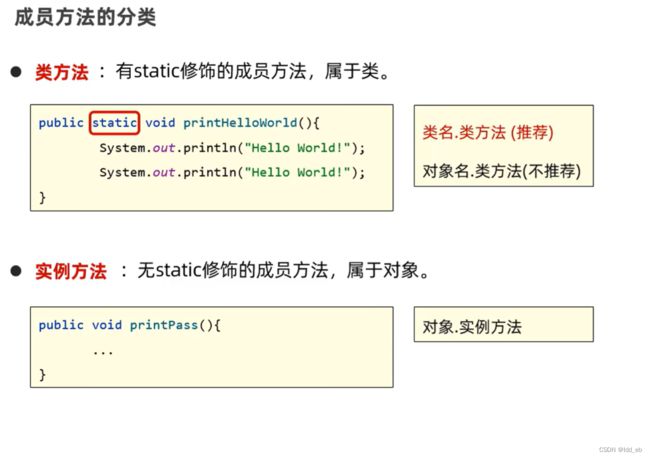Select the red-boxed static keyword
The width and height of the screenshot is (650, 458).
(x=114, y=123)
